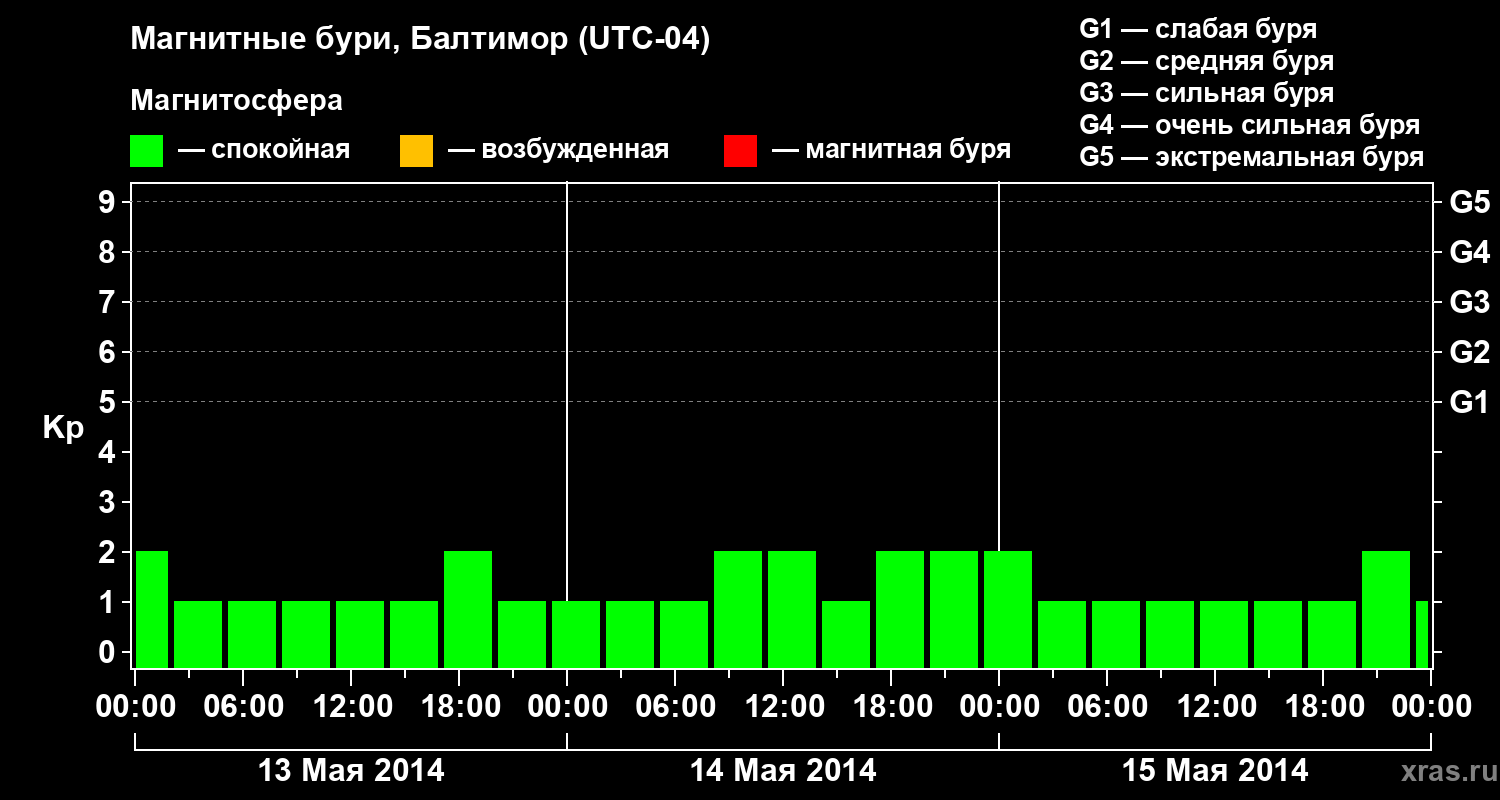This screenshot has height=800, width=1500.
Task: Click the '12:00' time label under 14 May
Action: 783,706
